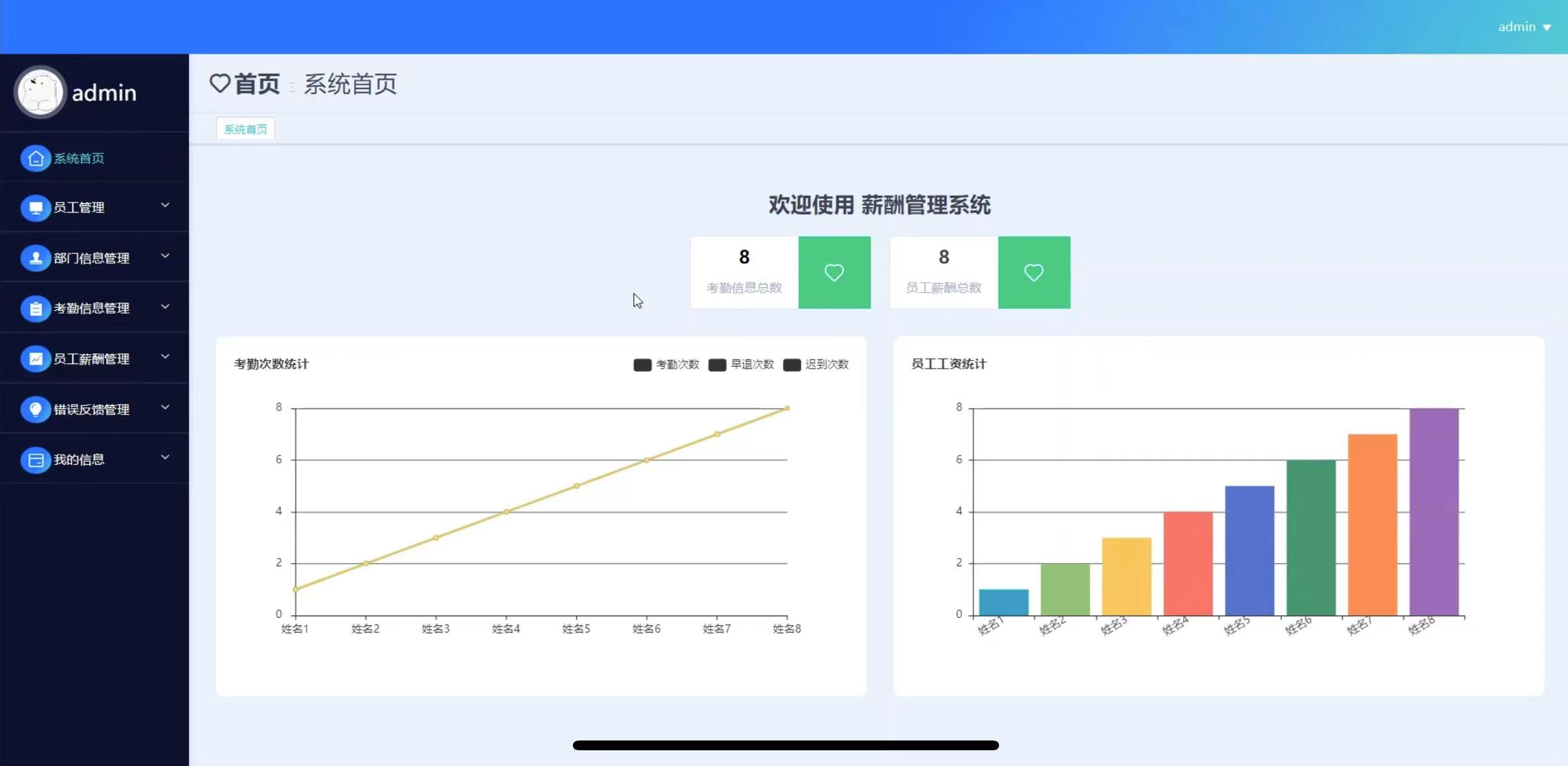
Task: Click the admin avatar picture in sidebar
Action: coord(40,92)
